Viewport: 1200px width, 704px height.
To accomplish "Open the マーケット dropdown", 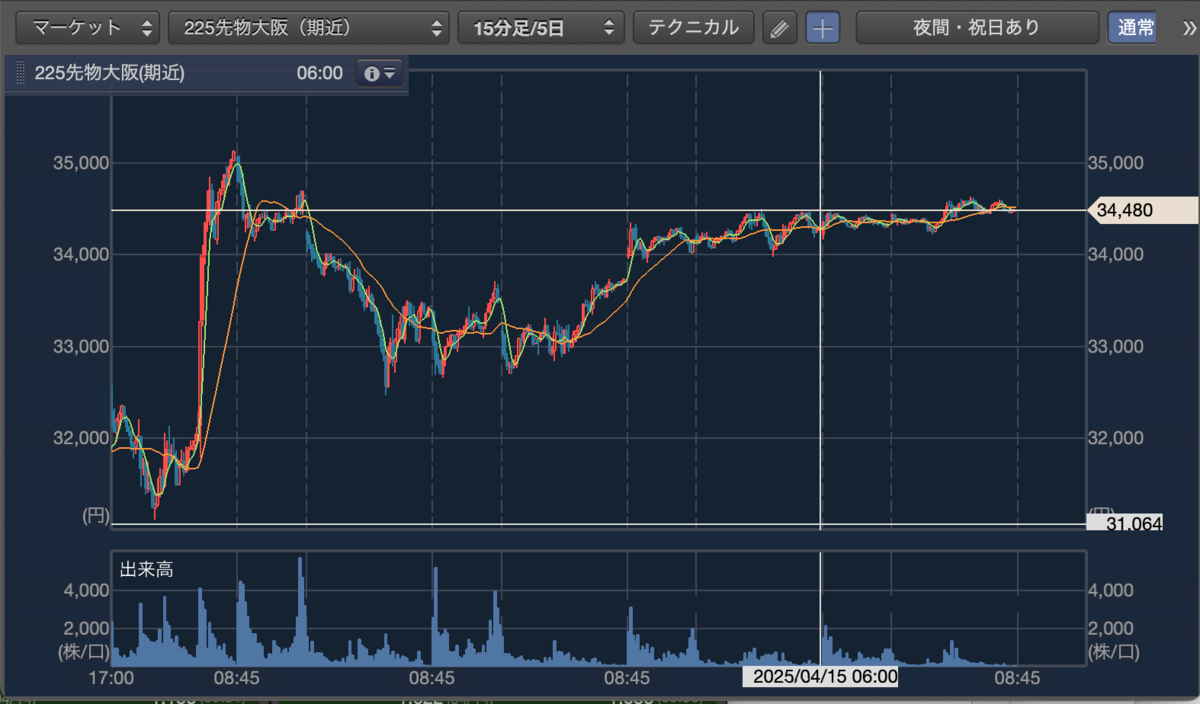I will 89,27.
